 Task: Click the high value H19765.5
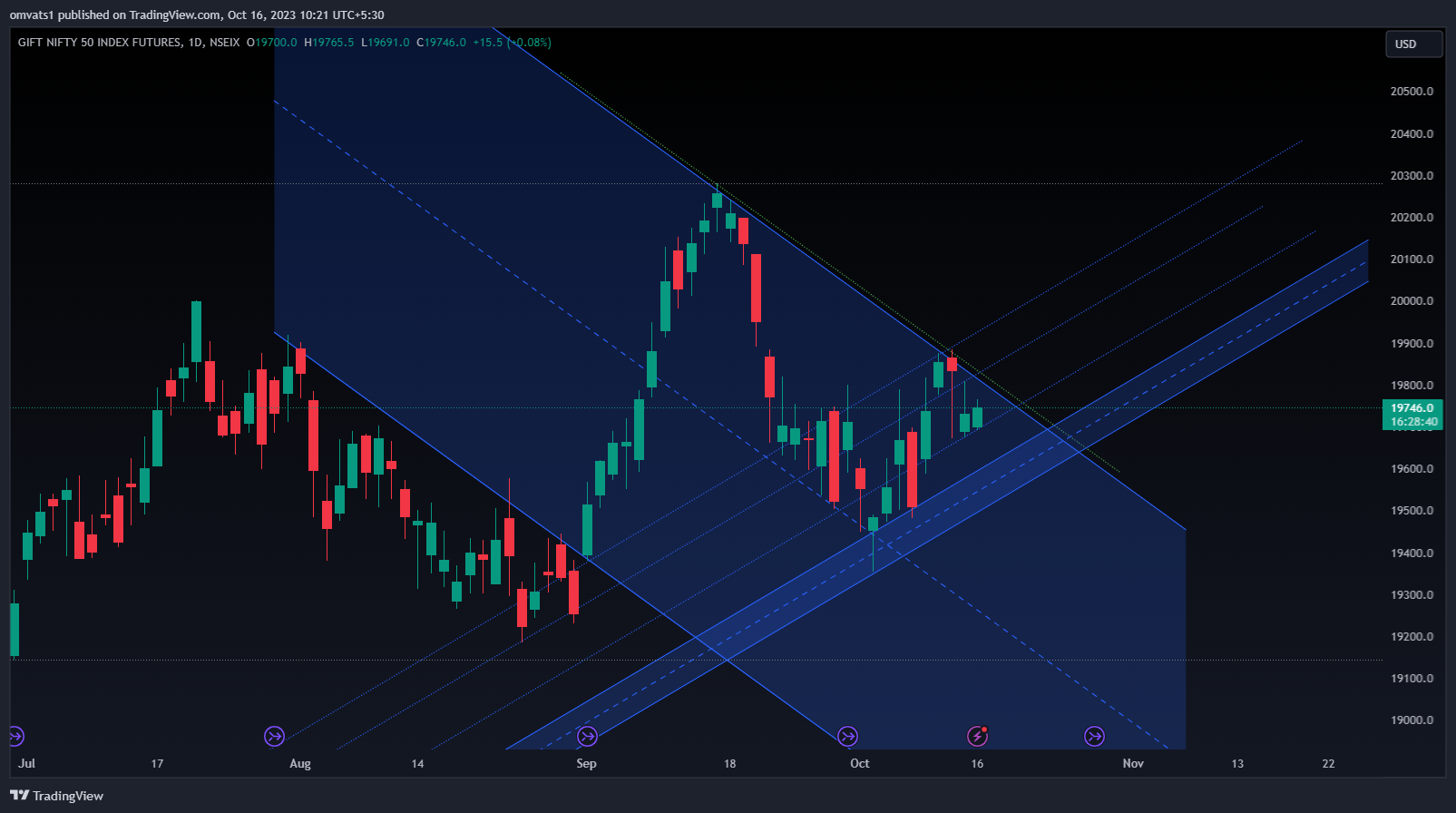[329, 43]
